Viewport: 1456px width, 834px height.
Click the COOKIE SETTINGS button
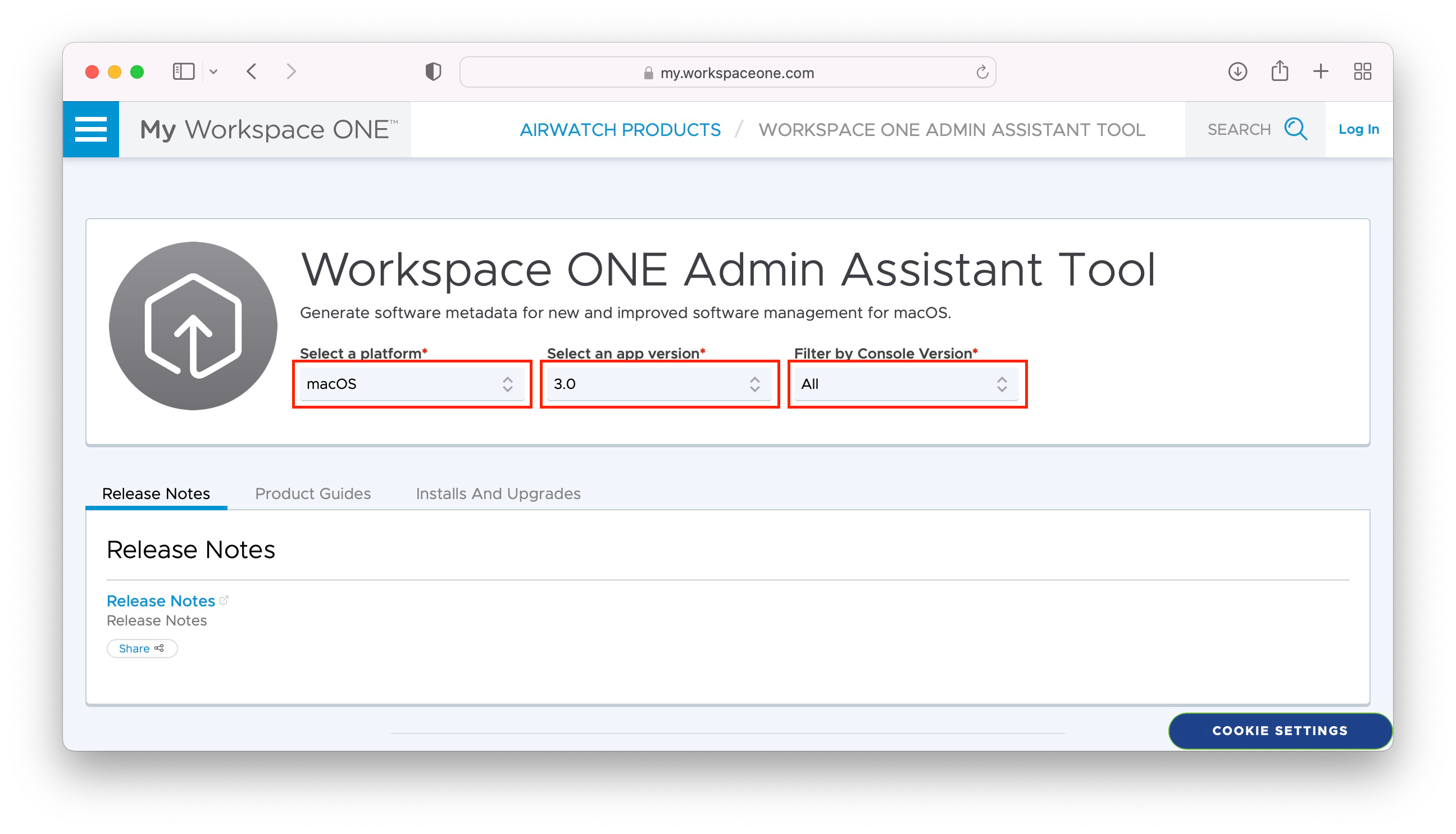[1280, 731]
